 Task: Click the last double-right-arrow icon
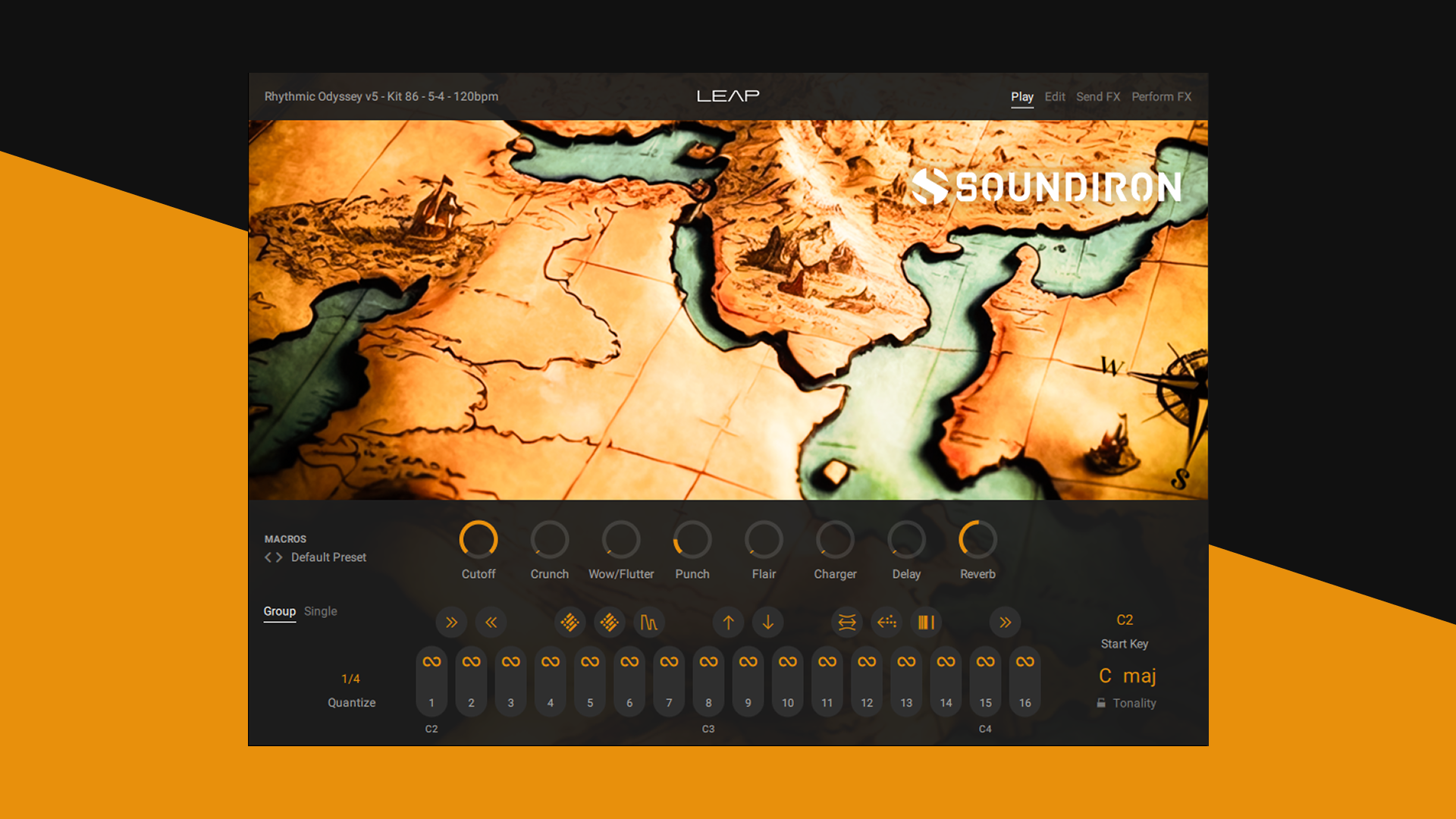pos(1005,623)
